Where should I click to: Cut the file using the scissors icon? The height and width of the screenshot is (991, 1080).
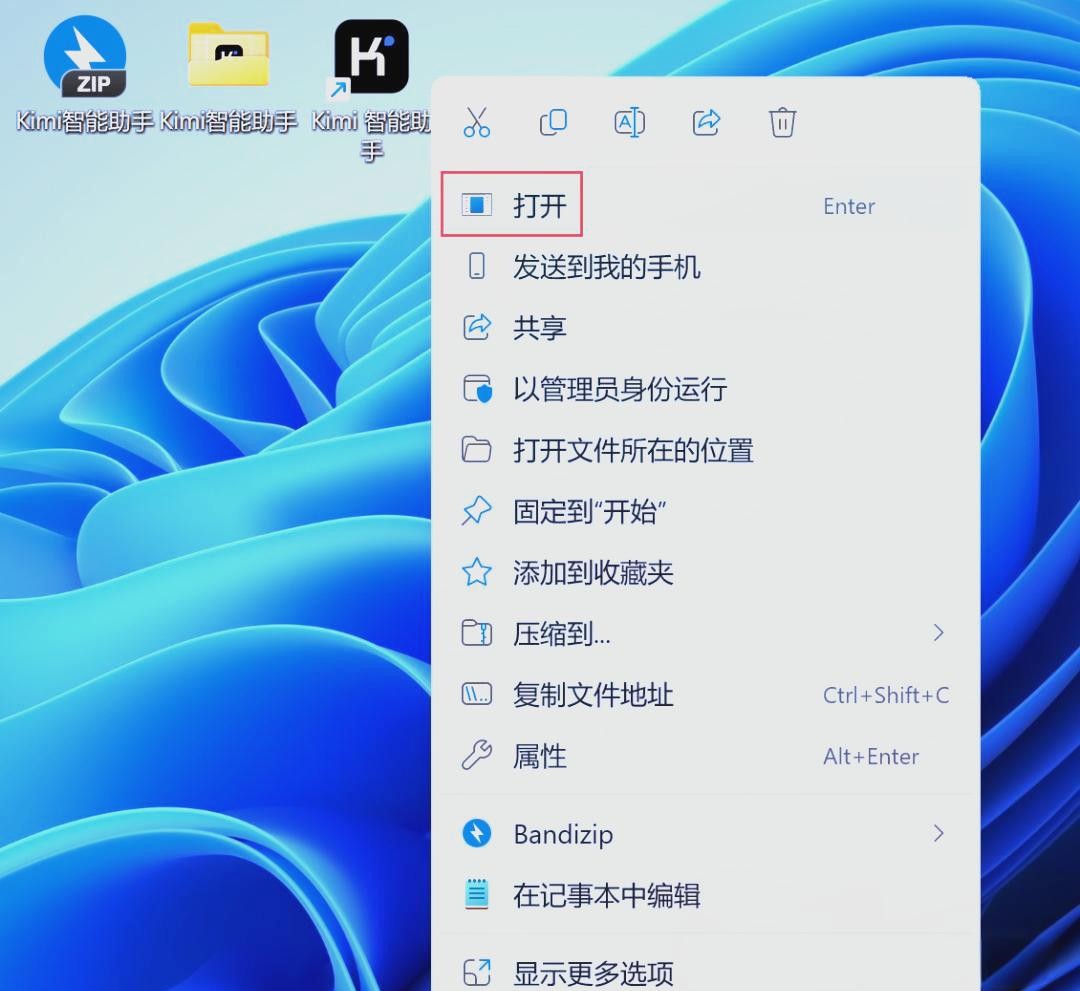[x=477, y=121]
